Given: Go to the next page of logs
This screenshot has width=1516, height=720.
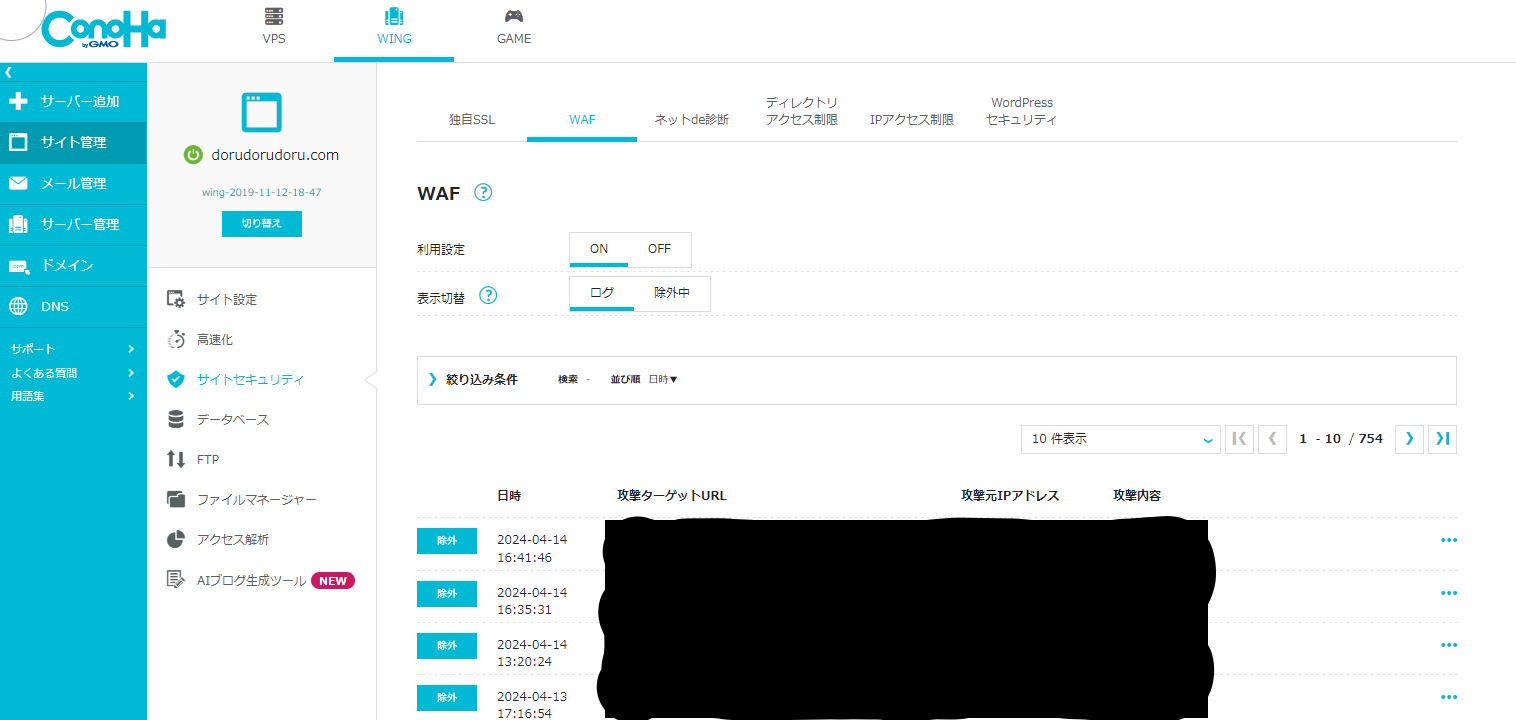Looking at the screenshot, I should [1409, 439].
